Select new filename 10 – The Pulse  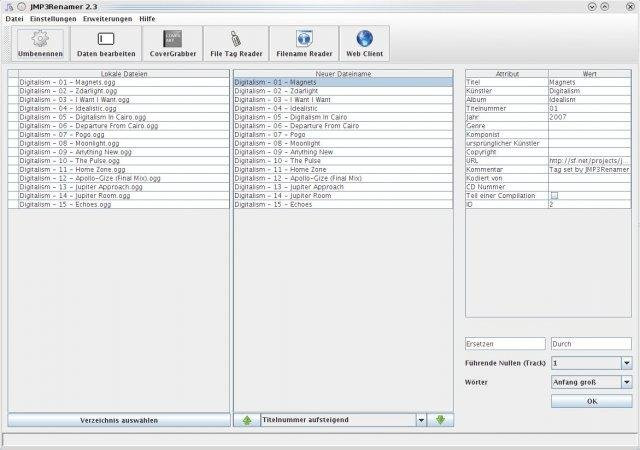[343, 161]
